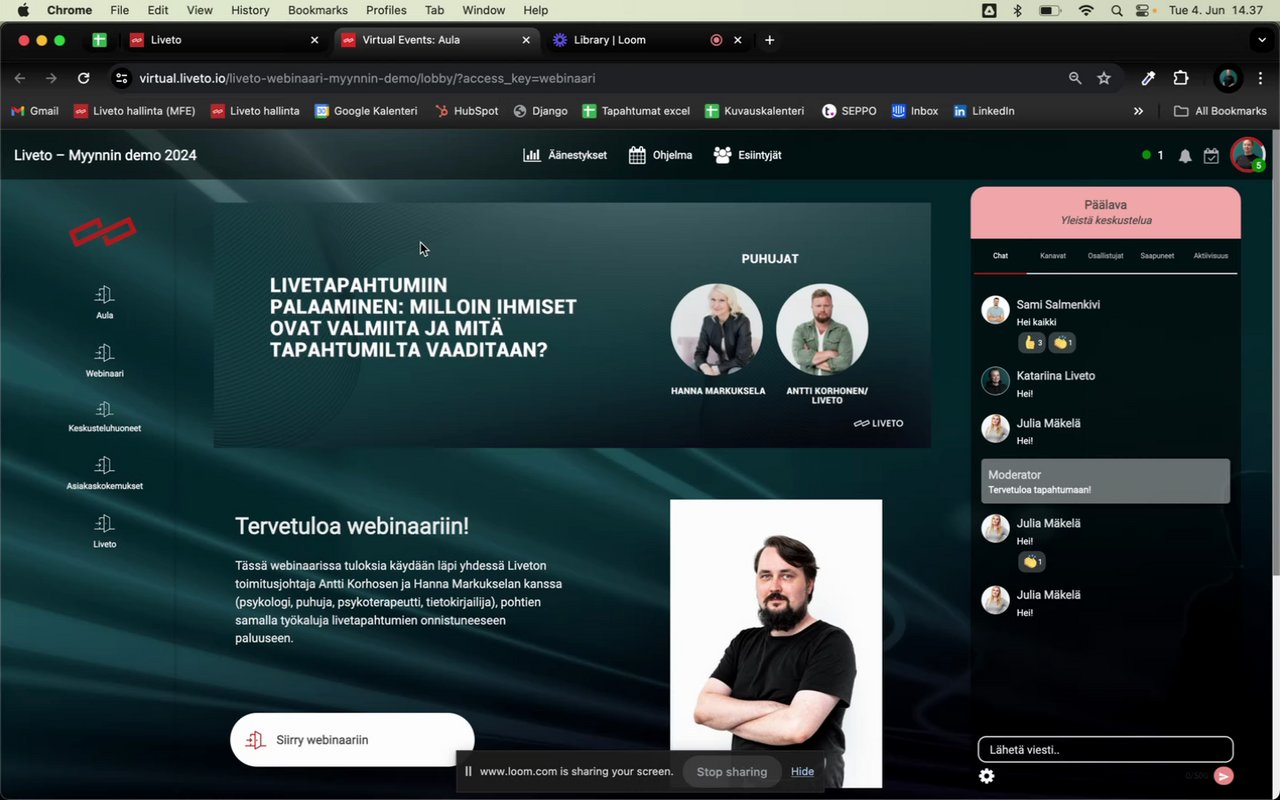
Task: Click Siirry webinaariin button
Action: tap(352, 740)
